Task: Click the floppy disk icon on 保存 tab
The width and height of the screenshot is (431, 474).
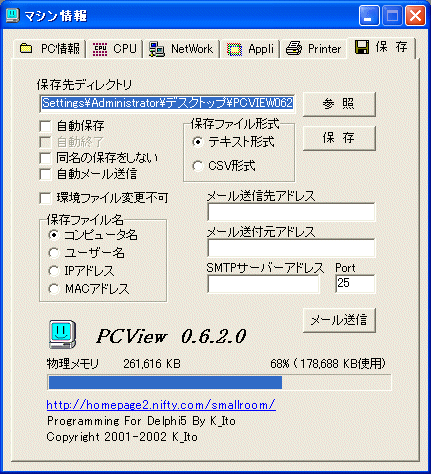Action: click(362, 47)
